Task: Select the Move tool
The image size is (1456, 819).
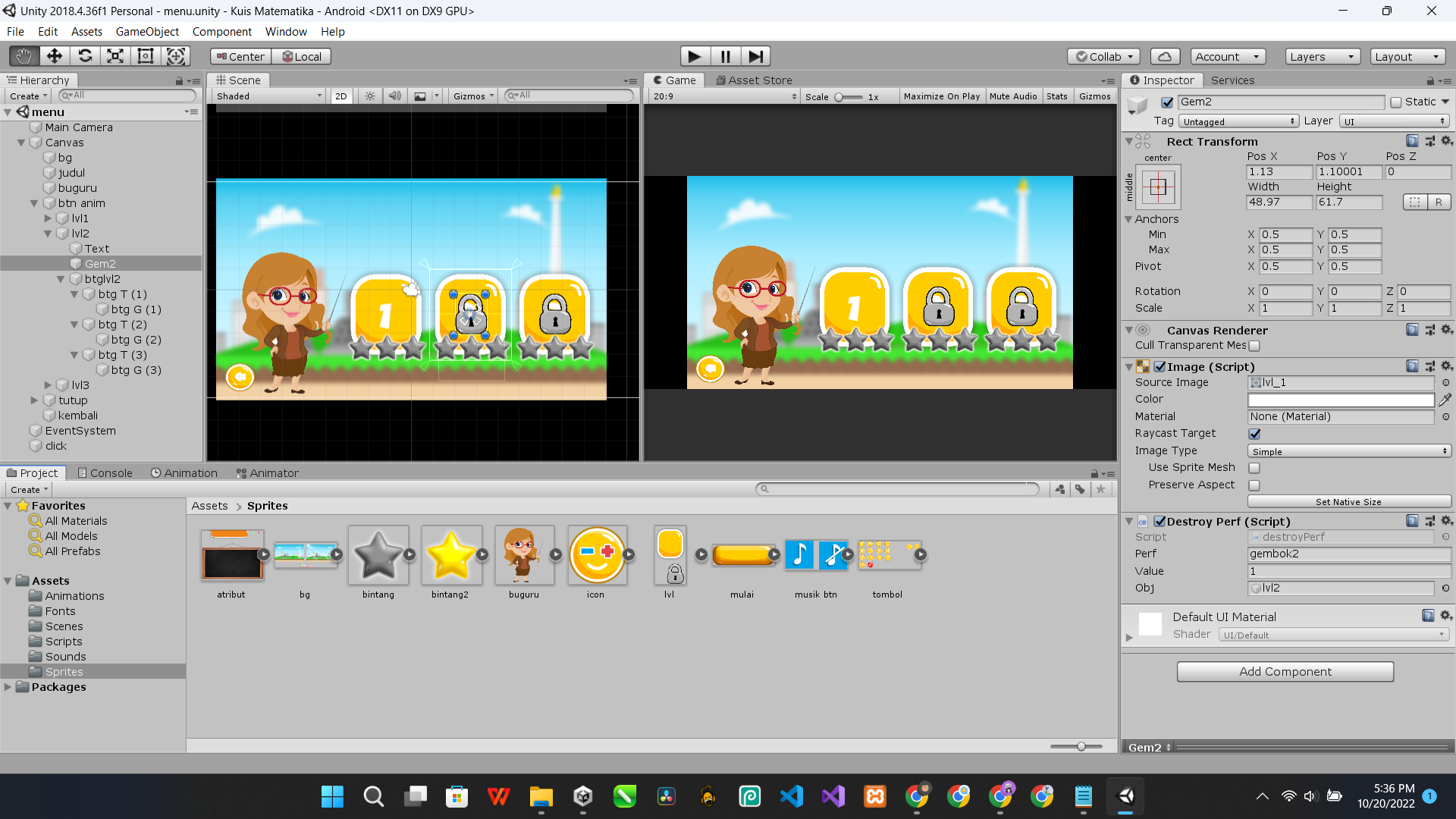Action: [x=54, y=56]
